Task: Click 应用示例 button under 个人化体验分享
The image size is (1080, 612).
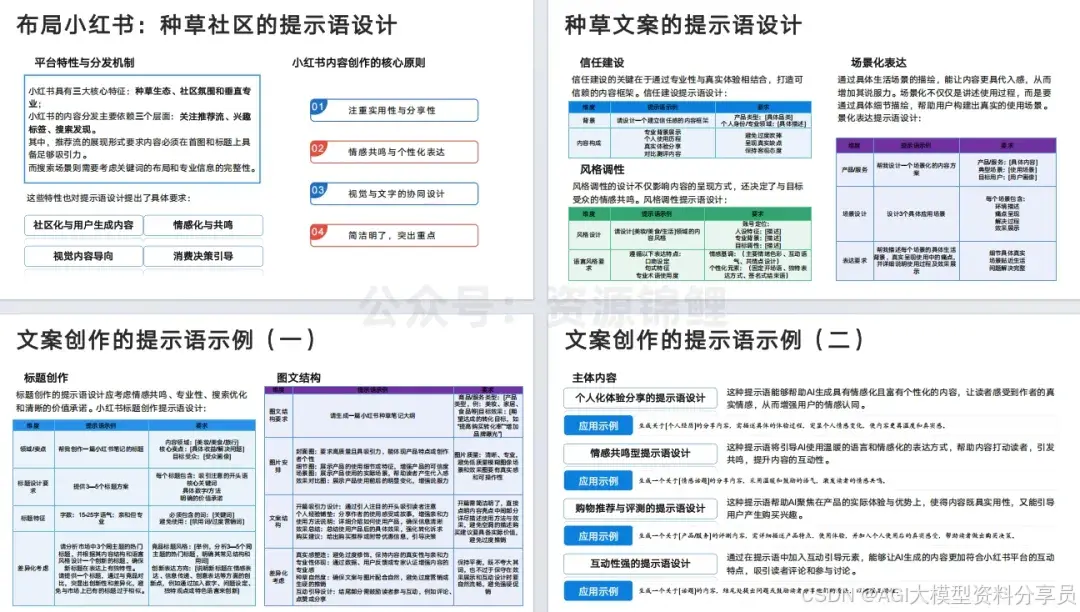Action: (x=598, y=426)
